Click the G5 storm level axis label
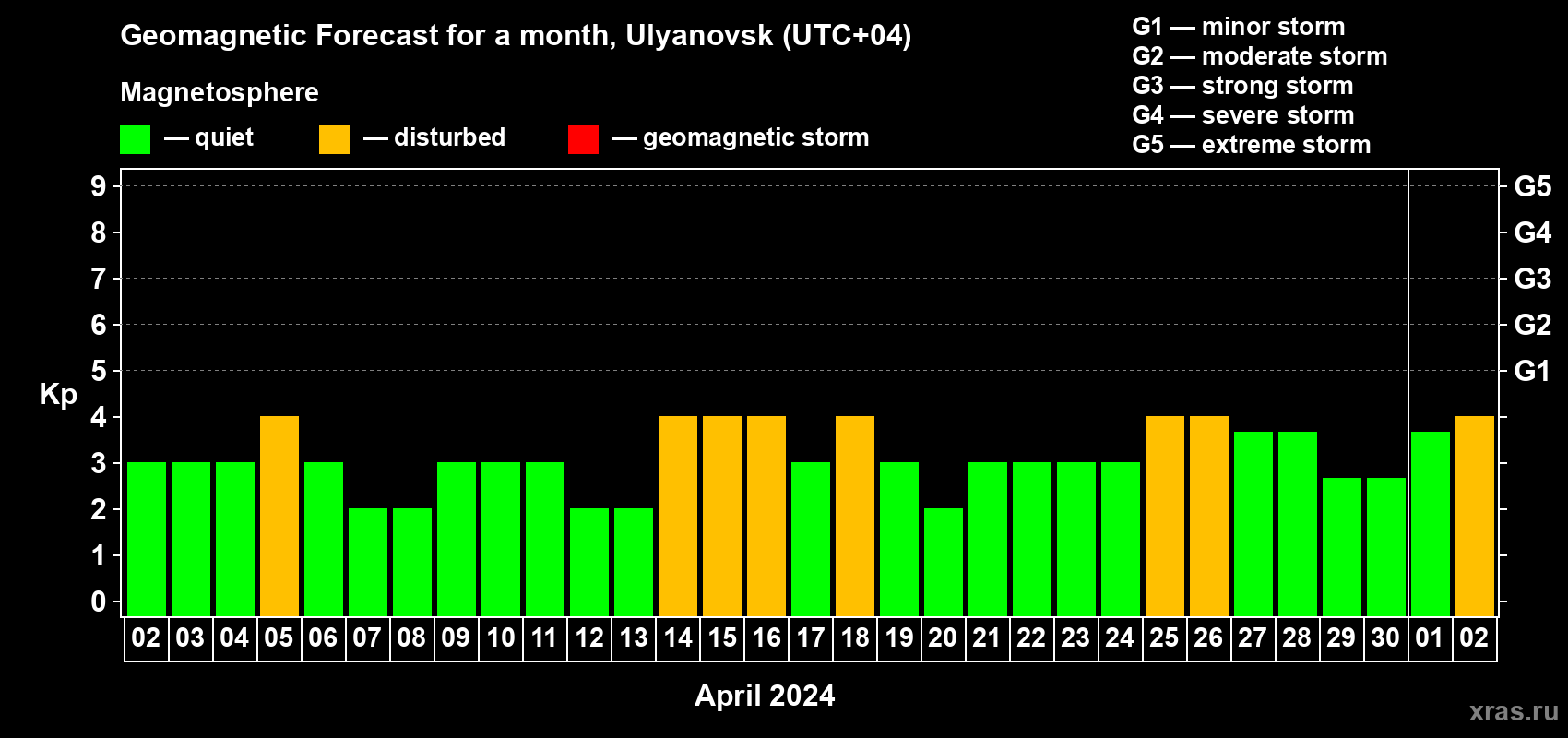 [1532, 186]
